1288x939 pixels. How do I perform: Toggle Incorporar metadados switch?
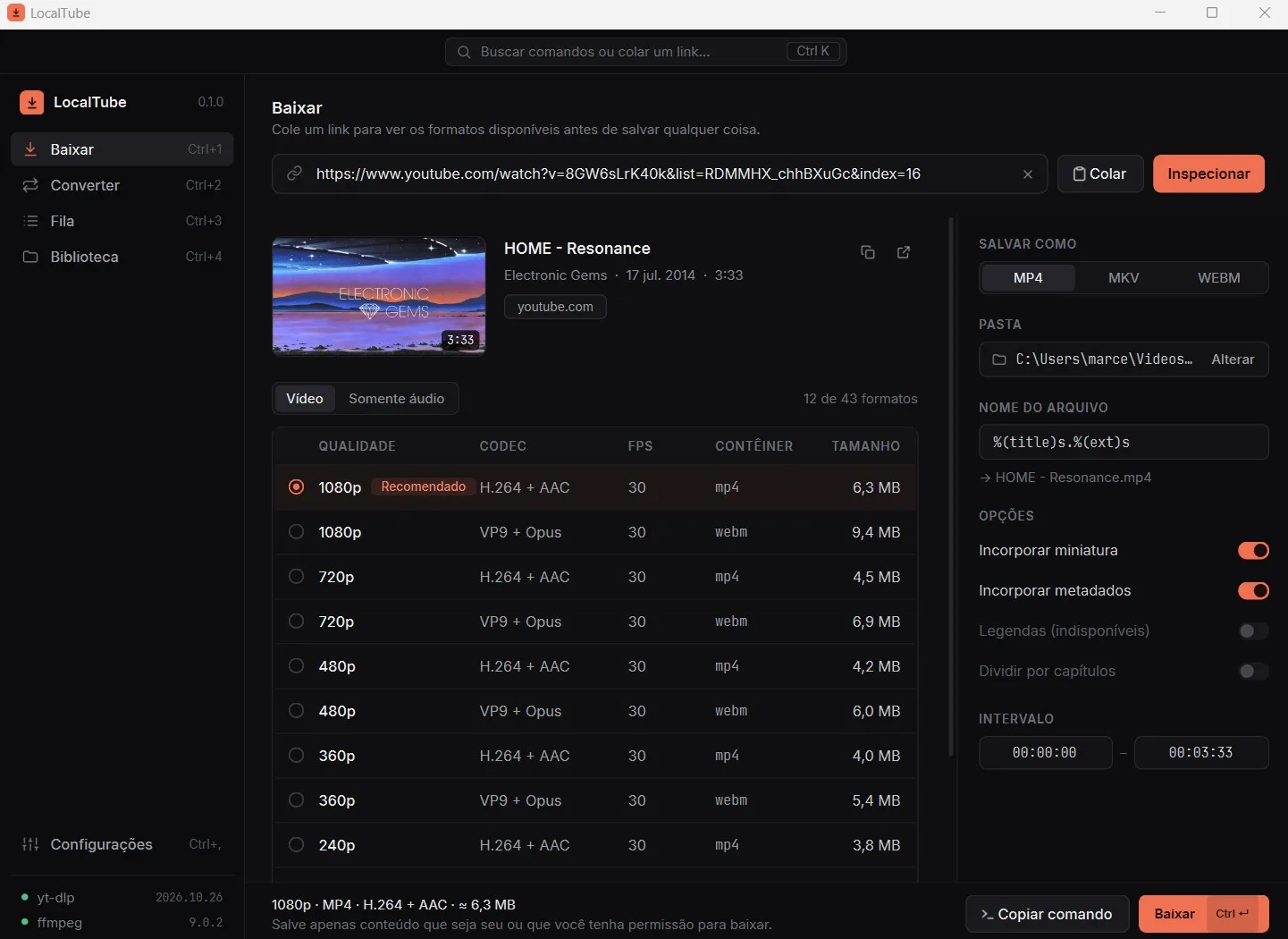pyautogui.click(x=1253, y=590)
